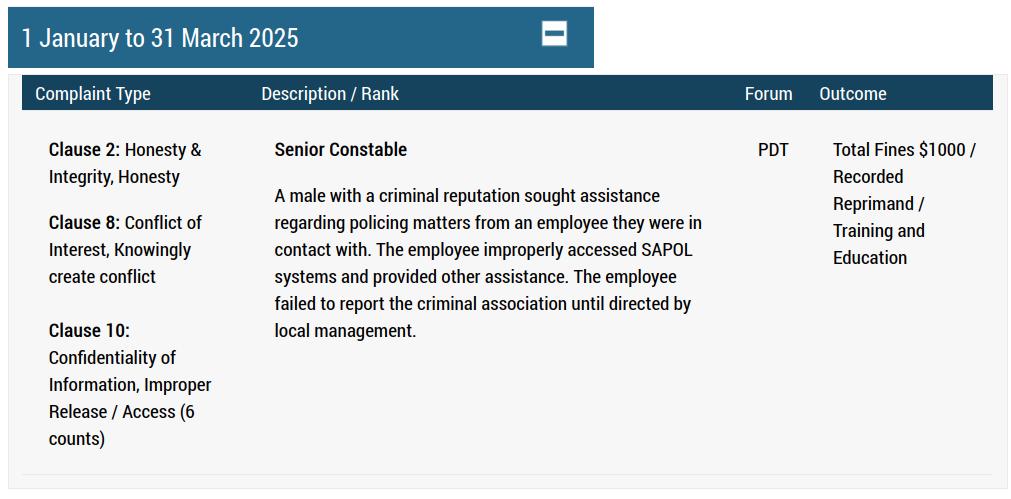Select the Outcome column header
This screenshot has width=1011, height=499.
852,94
